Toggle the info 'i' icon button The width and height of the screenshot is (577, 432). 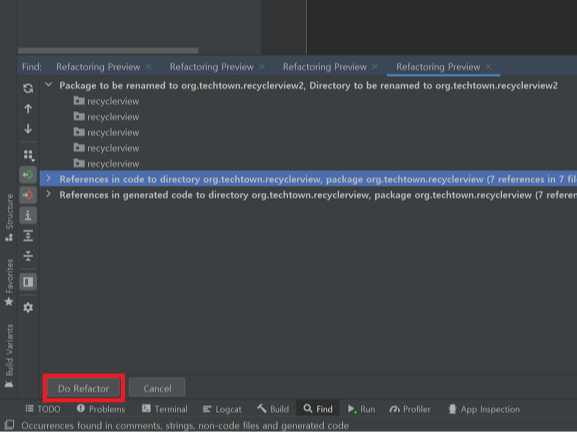(x=28, y=215)
